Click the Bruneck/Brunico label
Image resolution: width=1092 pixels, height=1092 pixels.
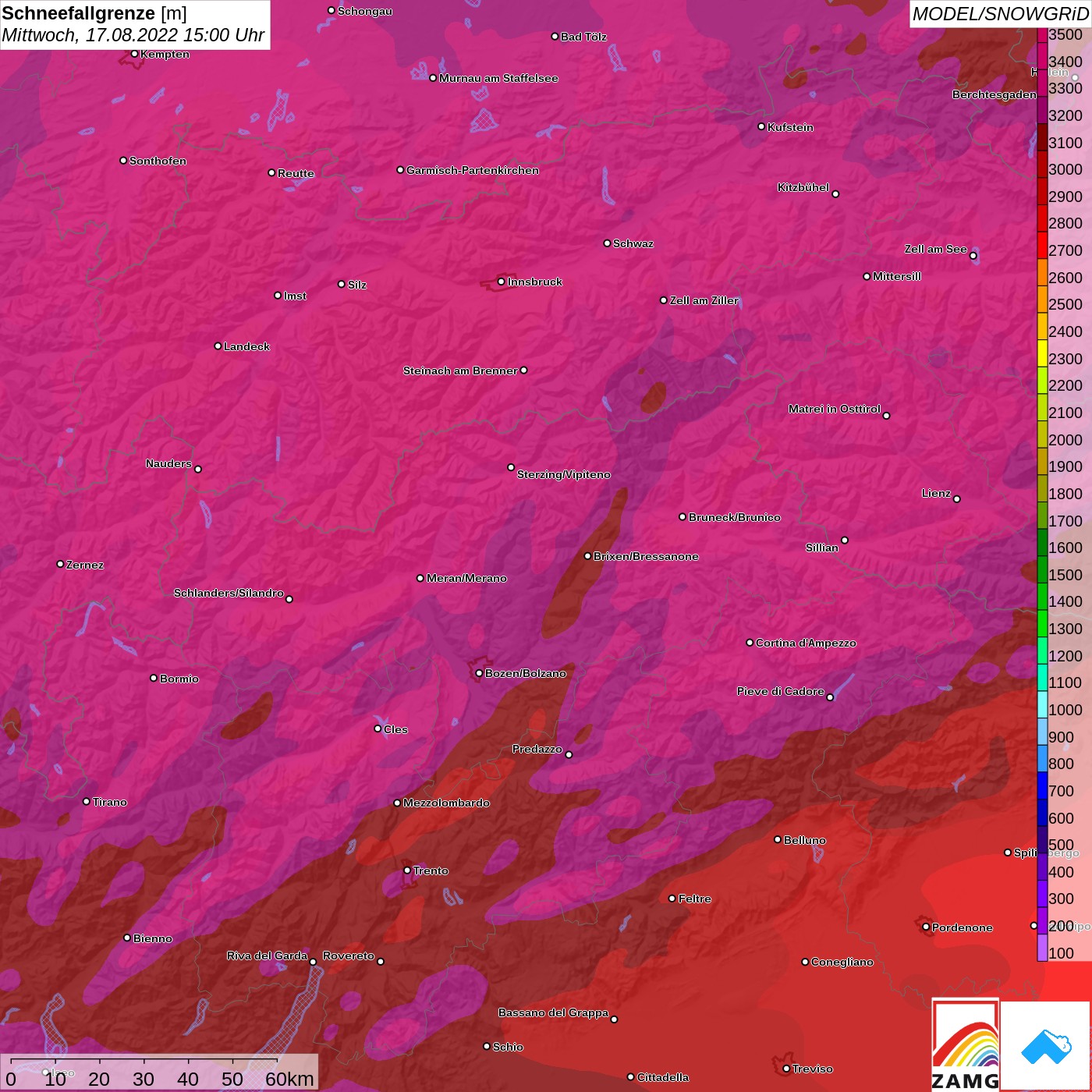pyautogui.click(x=734, y=517)
